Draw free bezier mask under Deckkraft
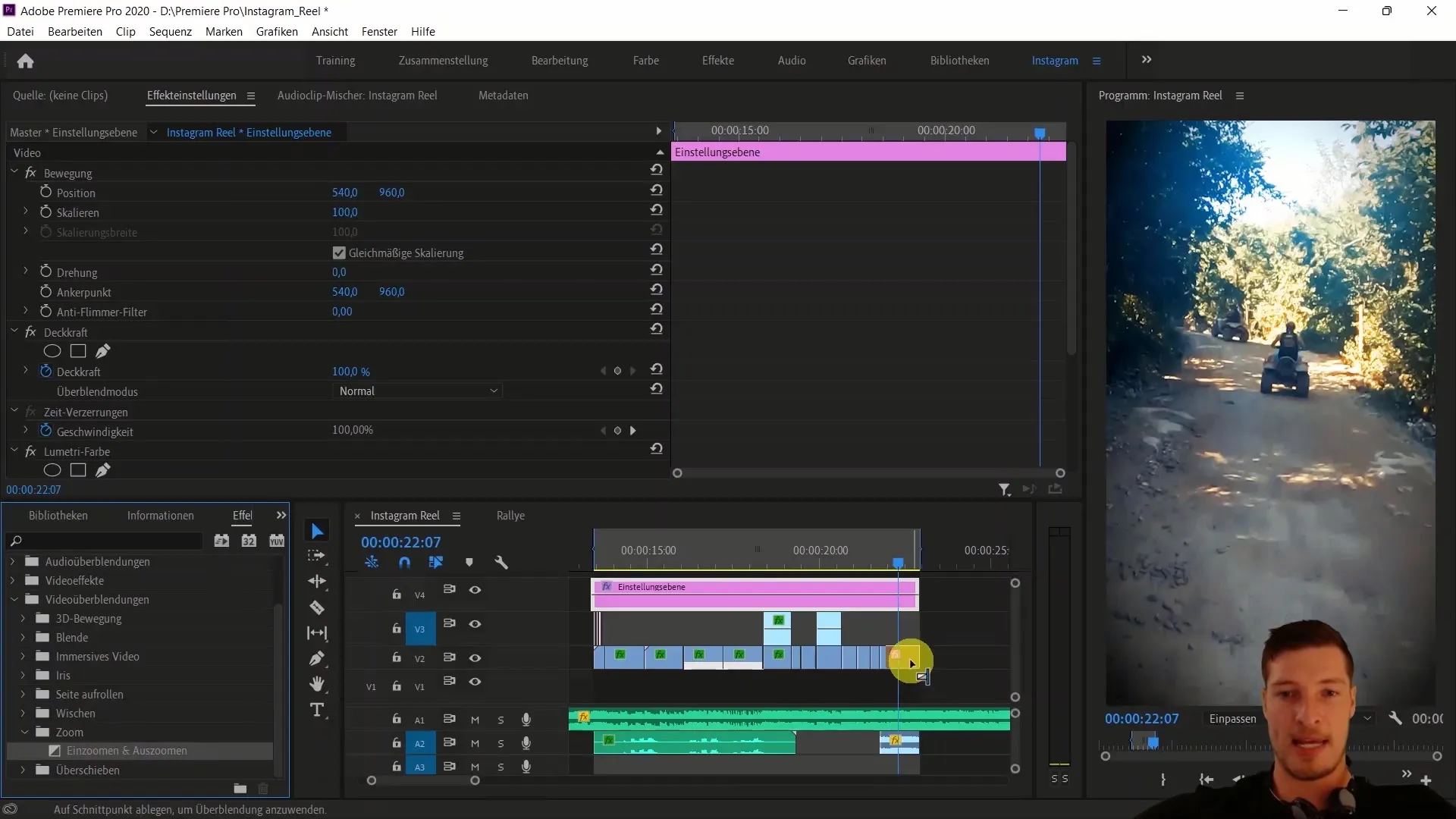 (x=103, y=351)
